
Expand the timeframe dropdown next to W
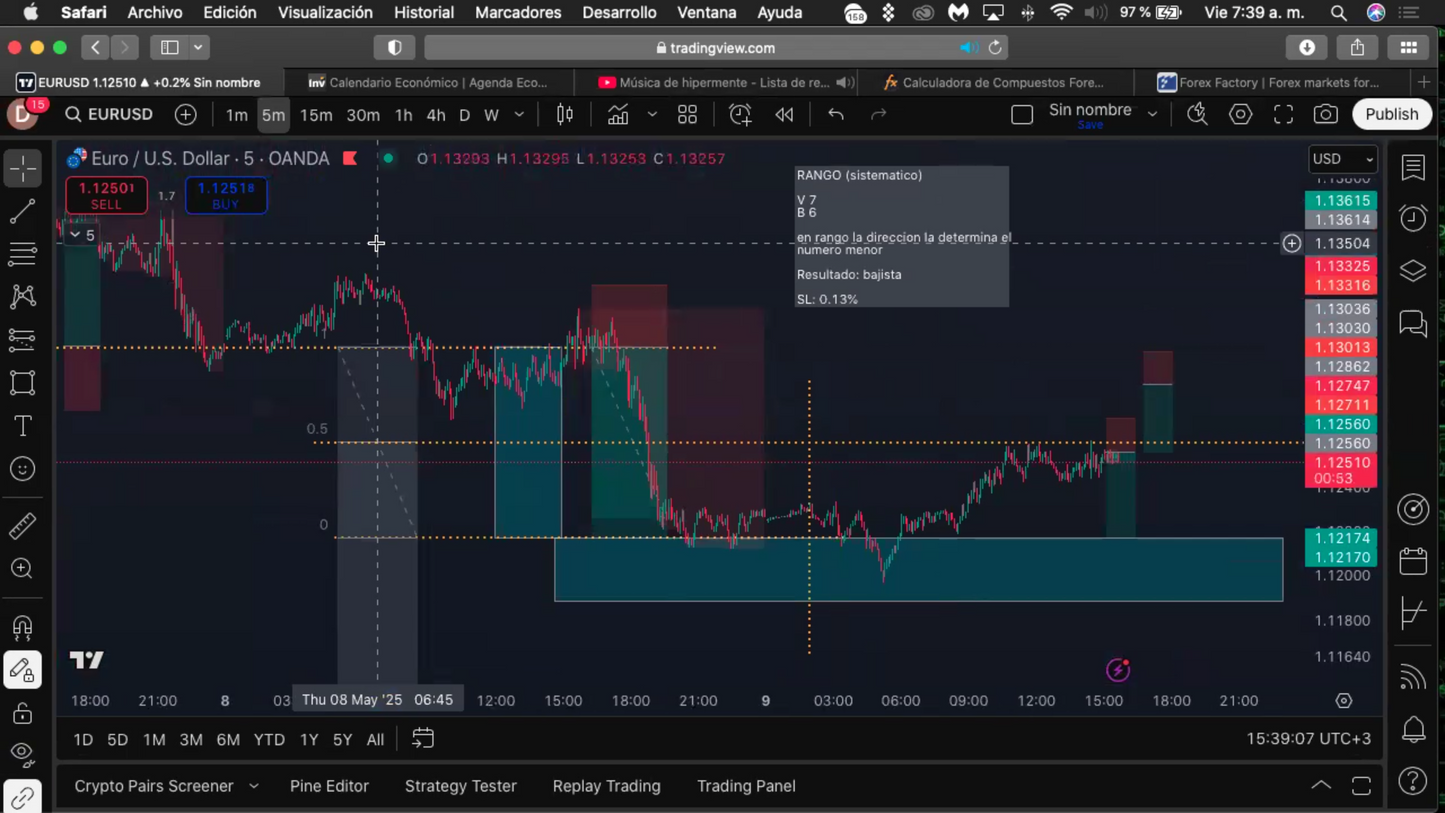(x=518, y=114)
